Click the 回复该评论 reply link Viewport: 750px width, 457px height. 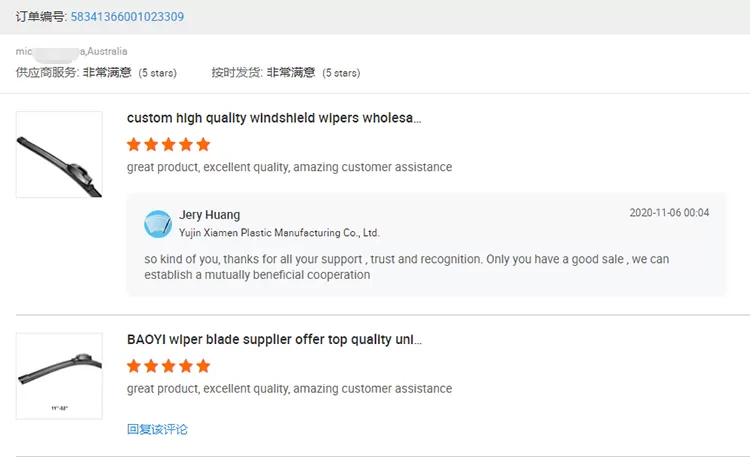[x=157, y=429]
